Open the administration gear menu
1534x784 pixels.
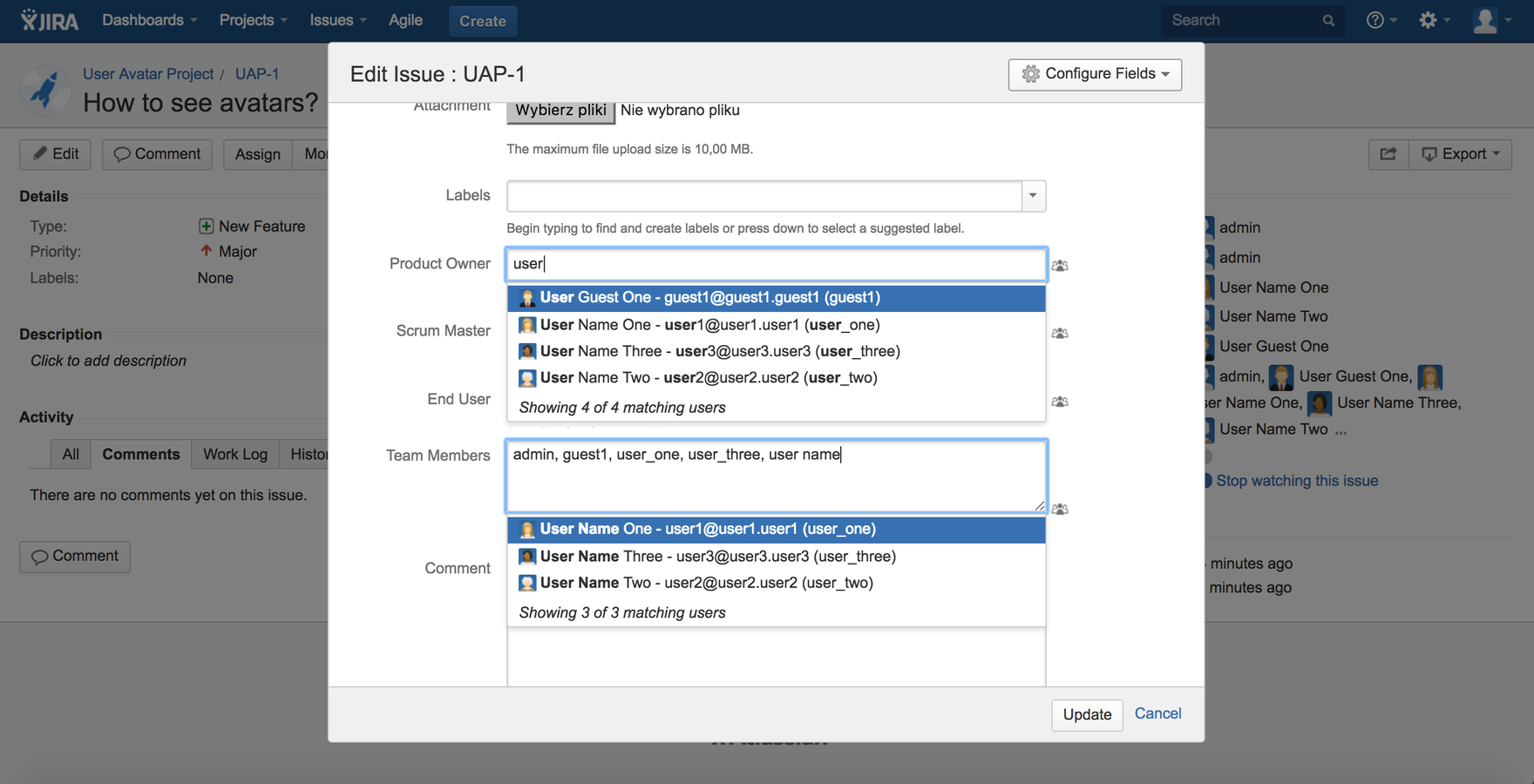click(x=1434, y=20)
